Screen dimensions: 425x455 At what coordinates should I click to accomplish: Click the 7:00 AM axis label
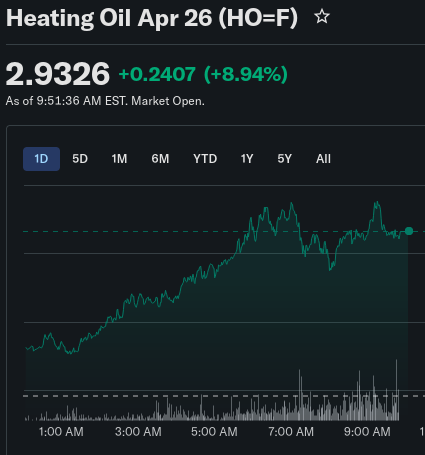291,432
